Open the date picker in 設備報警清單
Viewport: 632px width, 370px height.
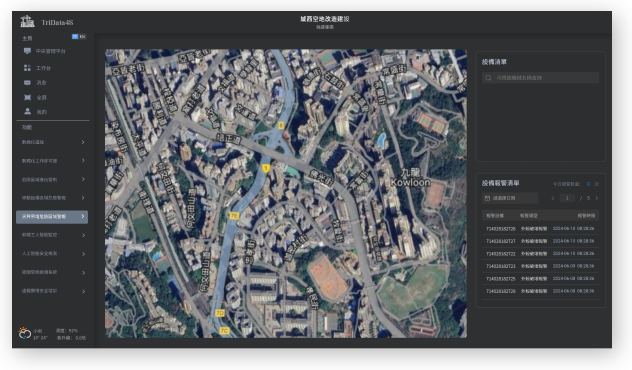pyautogui.click(x=510, y=198)
